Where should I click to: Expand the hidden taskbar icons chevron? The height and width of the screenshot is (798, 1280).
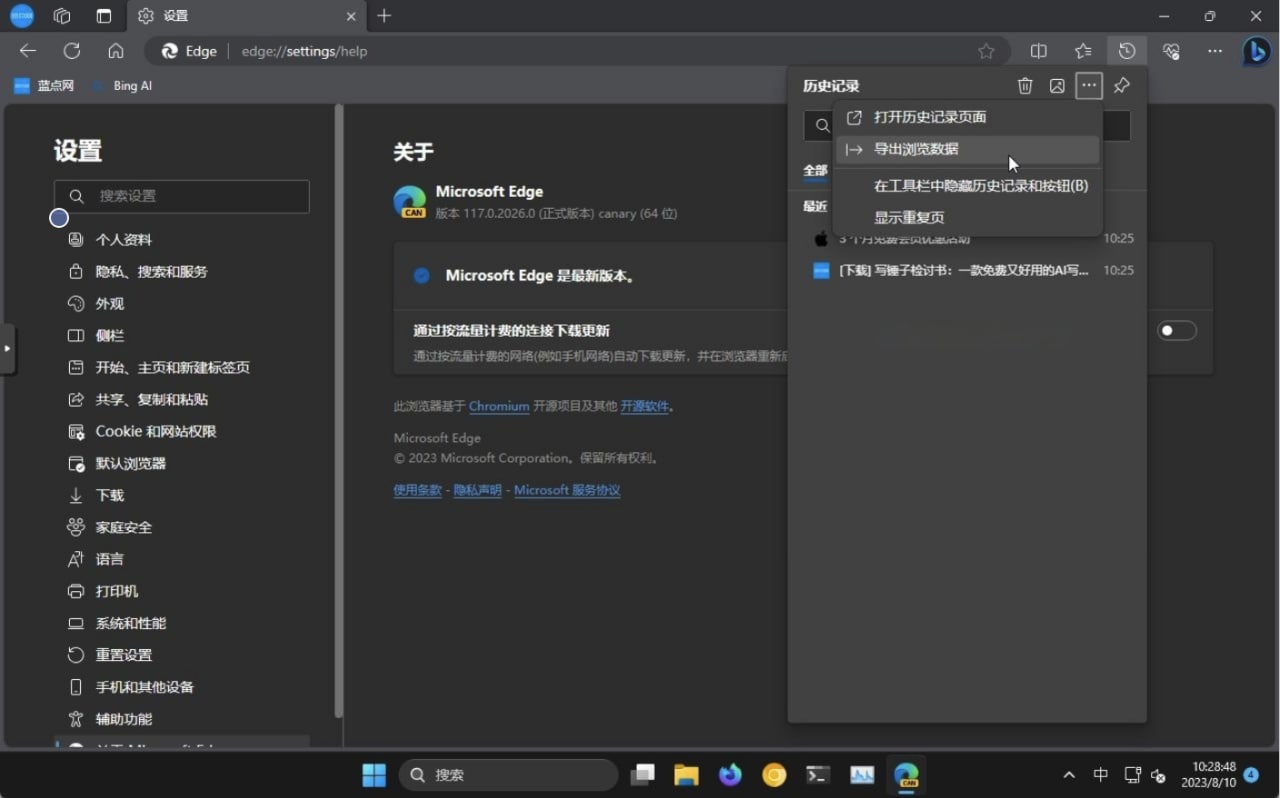(x=1069, y=774)
